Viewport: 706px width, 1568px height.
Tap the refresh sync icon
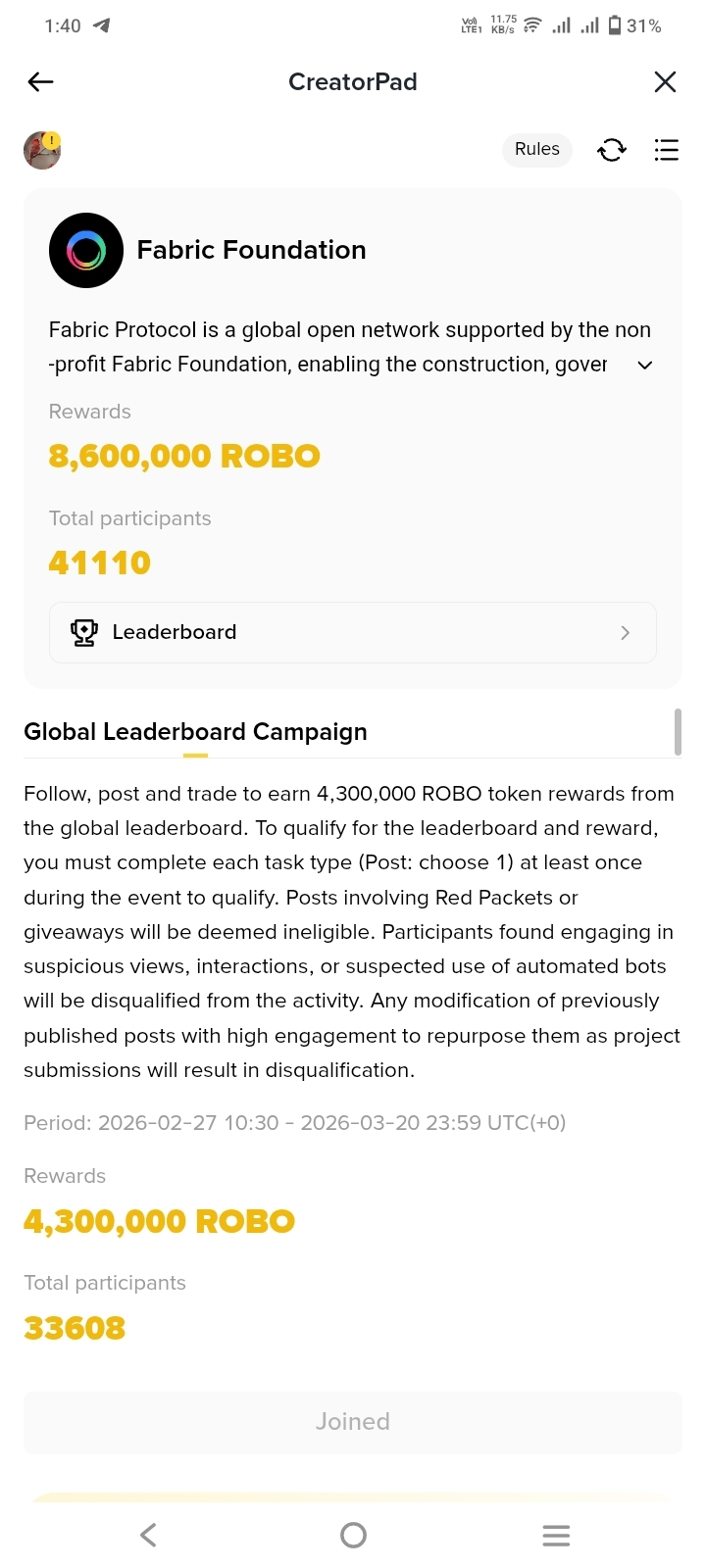pos(612,150)
